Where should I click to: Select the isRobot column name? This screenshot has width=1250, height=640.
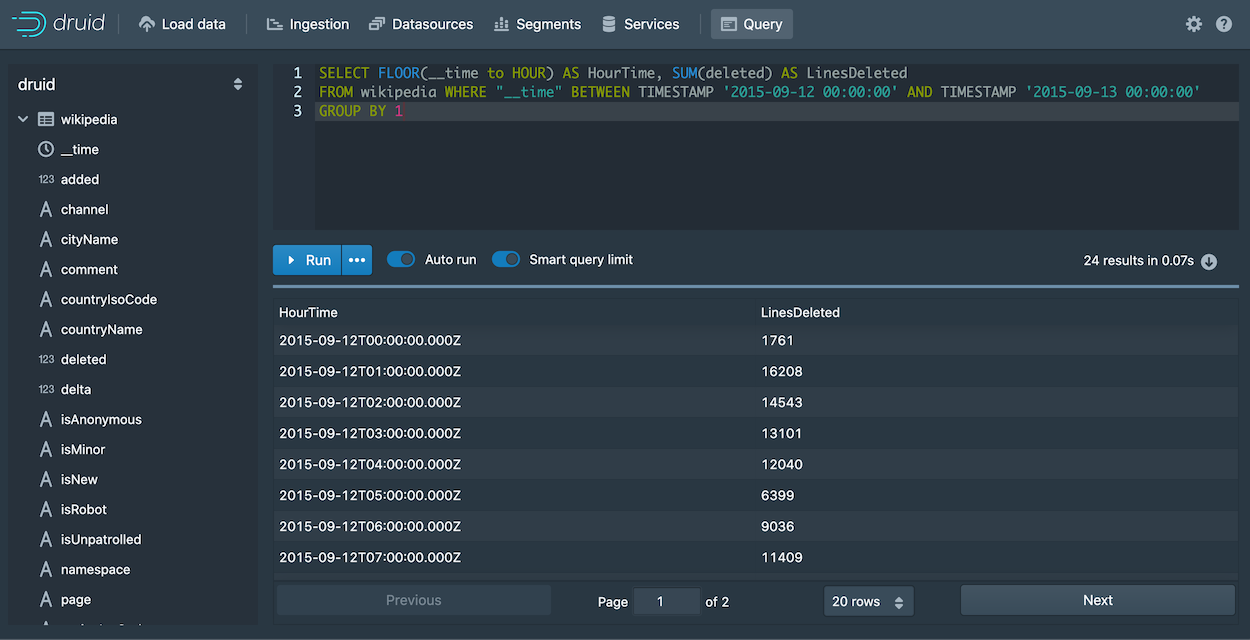(x=84, y=509)
